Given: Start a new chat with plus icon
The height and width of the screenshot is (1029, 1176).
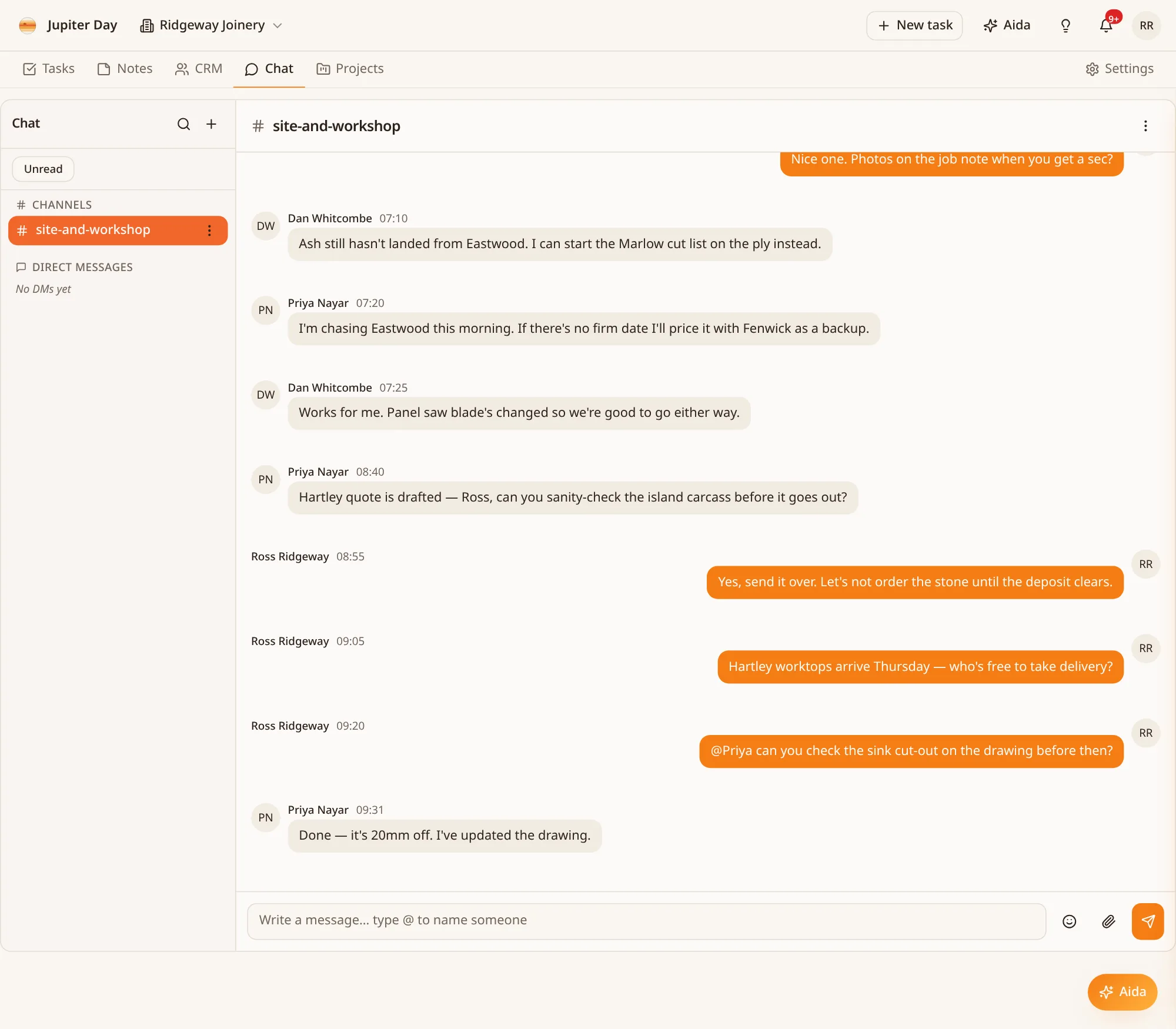Looking at the screenshot, I should click(x=211, y=124).
